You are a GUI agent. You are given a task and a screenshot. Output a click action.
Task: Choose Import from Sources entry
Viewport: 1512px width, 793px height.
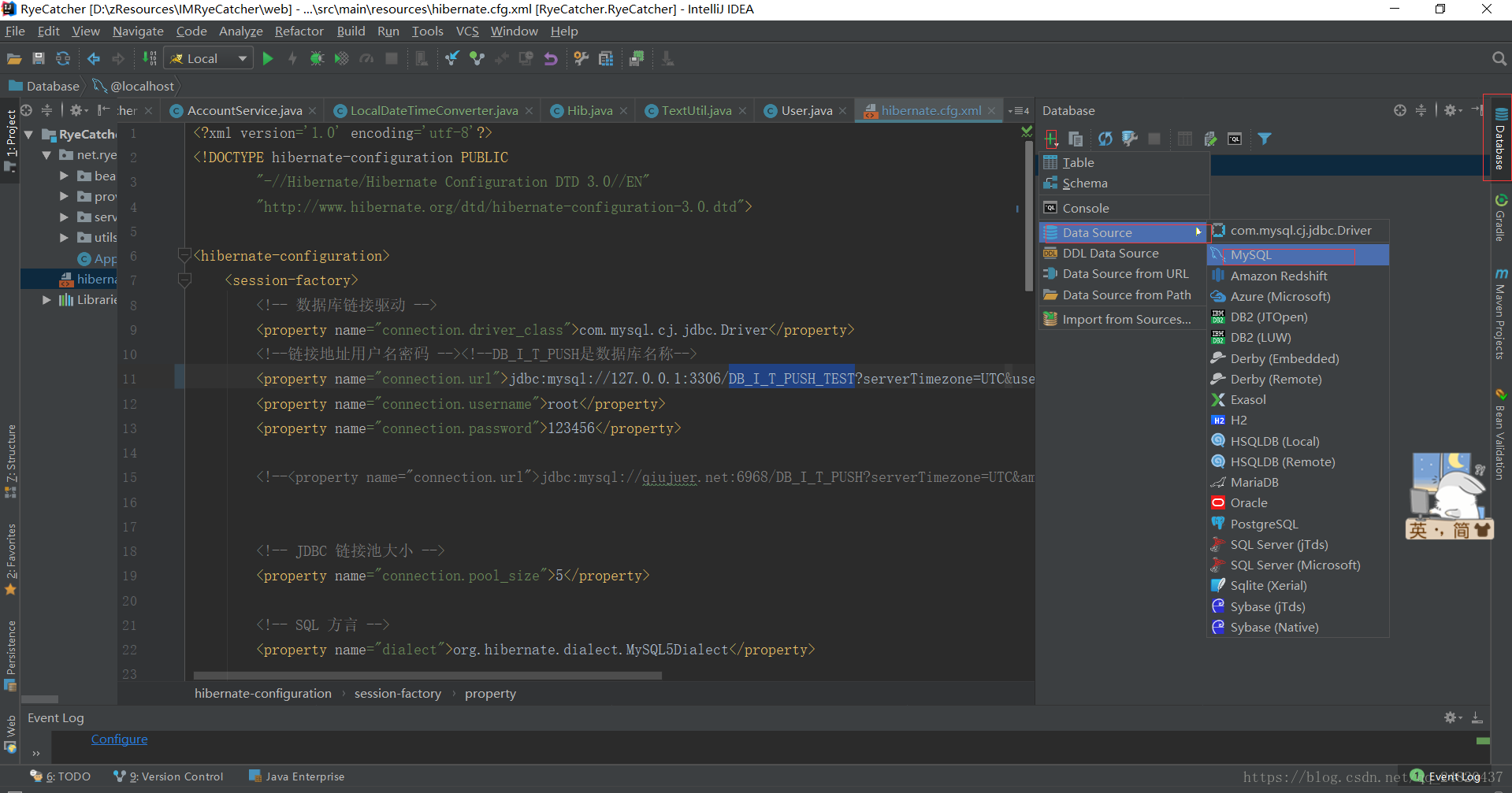tap(1124, 320)
